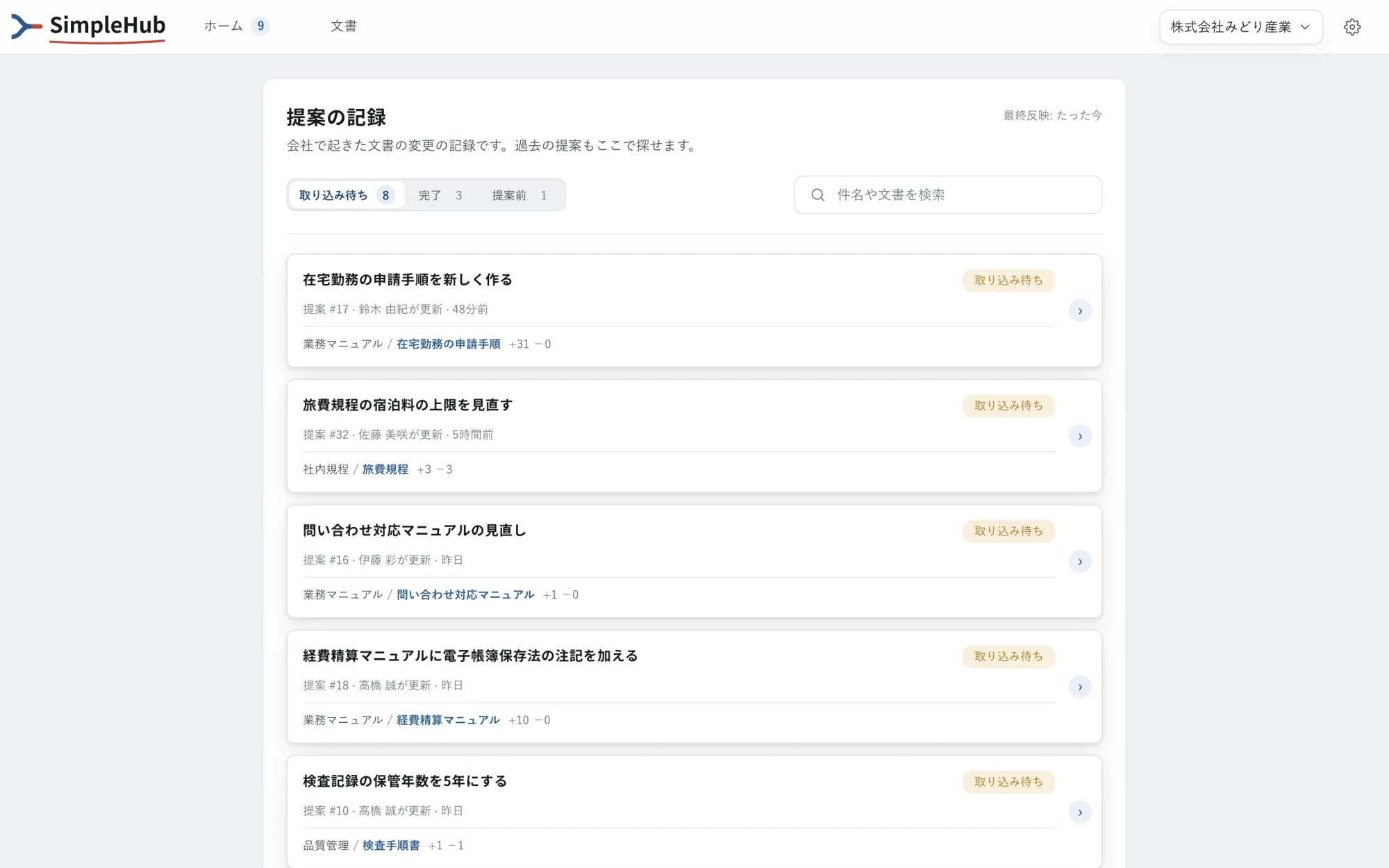Click the 9 badge beside ホーム
This screenshot has width=1389, height=868.
(260, 26)
